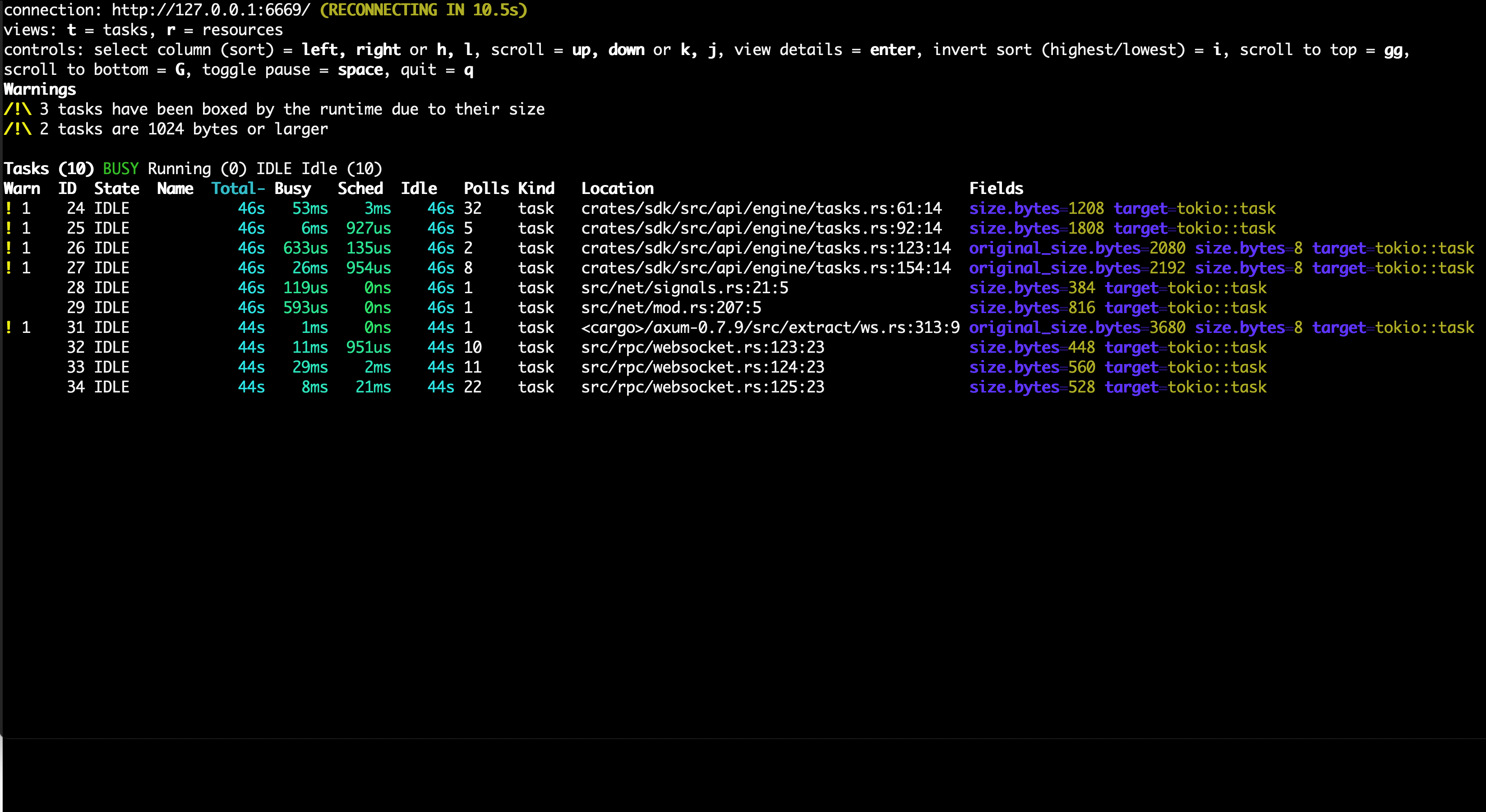1486x812 pixels.
Task: Click the warning icon for task 27
Action: 9,268
